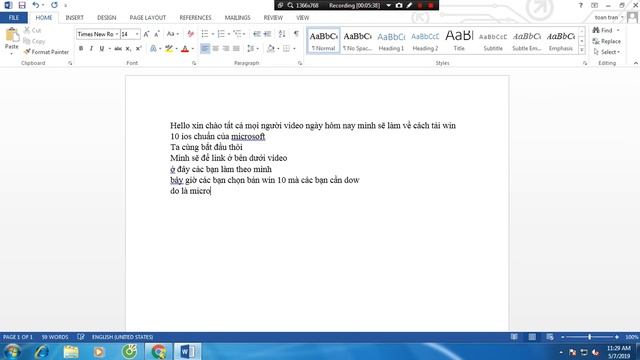Open the Replace dialog
Screen dimensions: 640x360
[x=607, y=41]
